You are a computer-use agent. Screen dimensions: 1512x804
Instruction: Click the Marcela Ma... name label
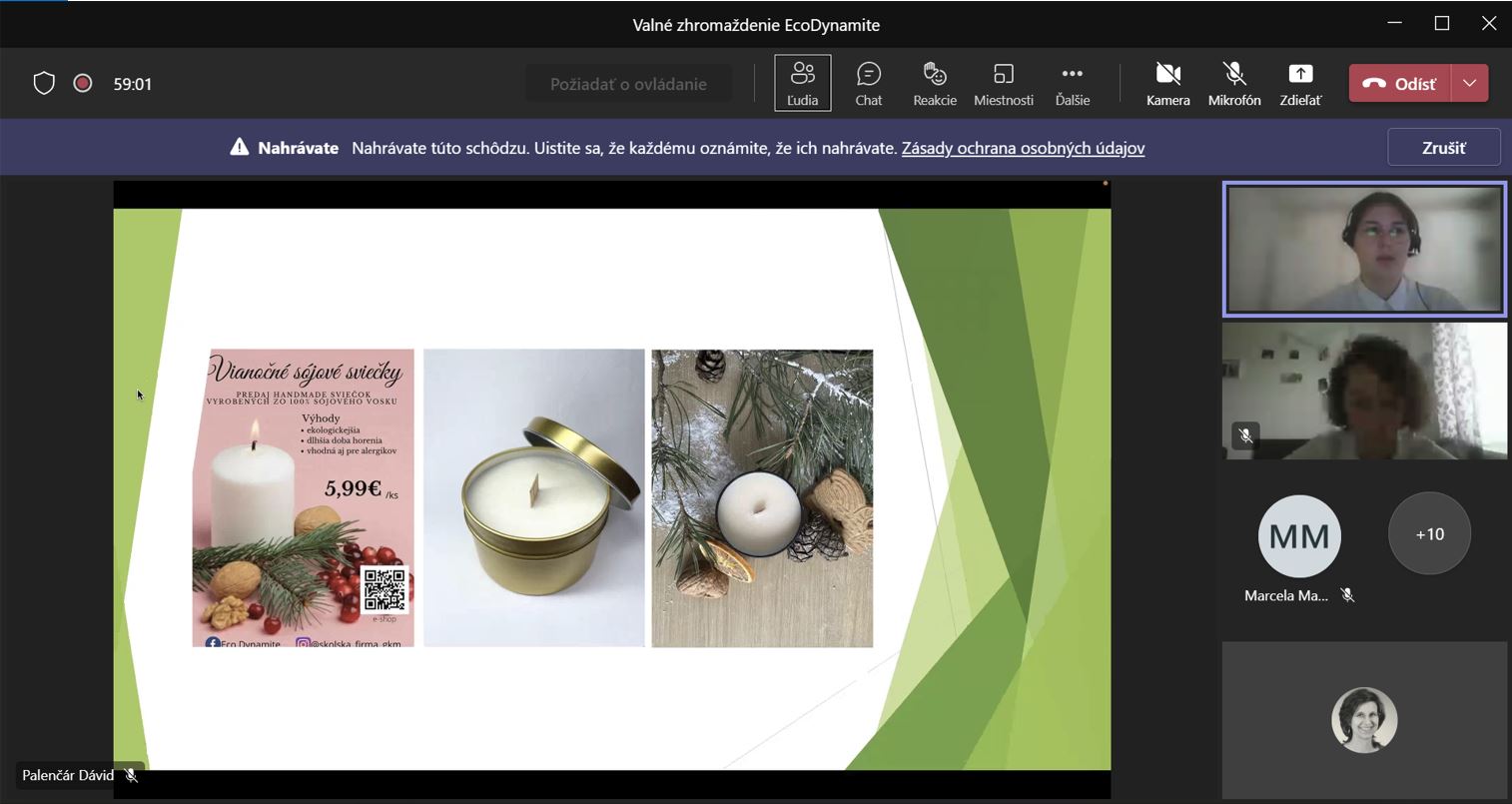click(x=1286, y=595)
